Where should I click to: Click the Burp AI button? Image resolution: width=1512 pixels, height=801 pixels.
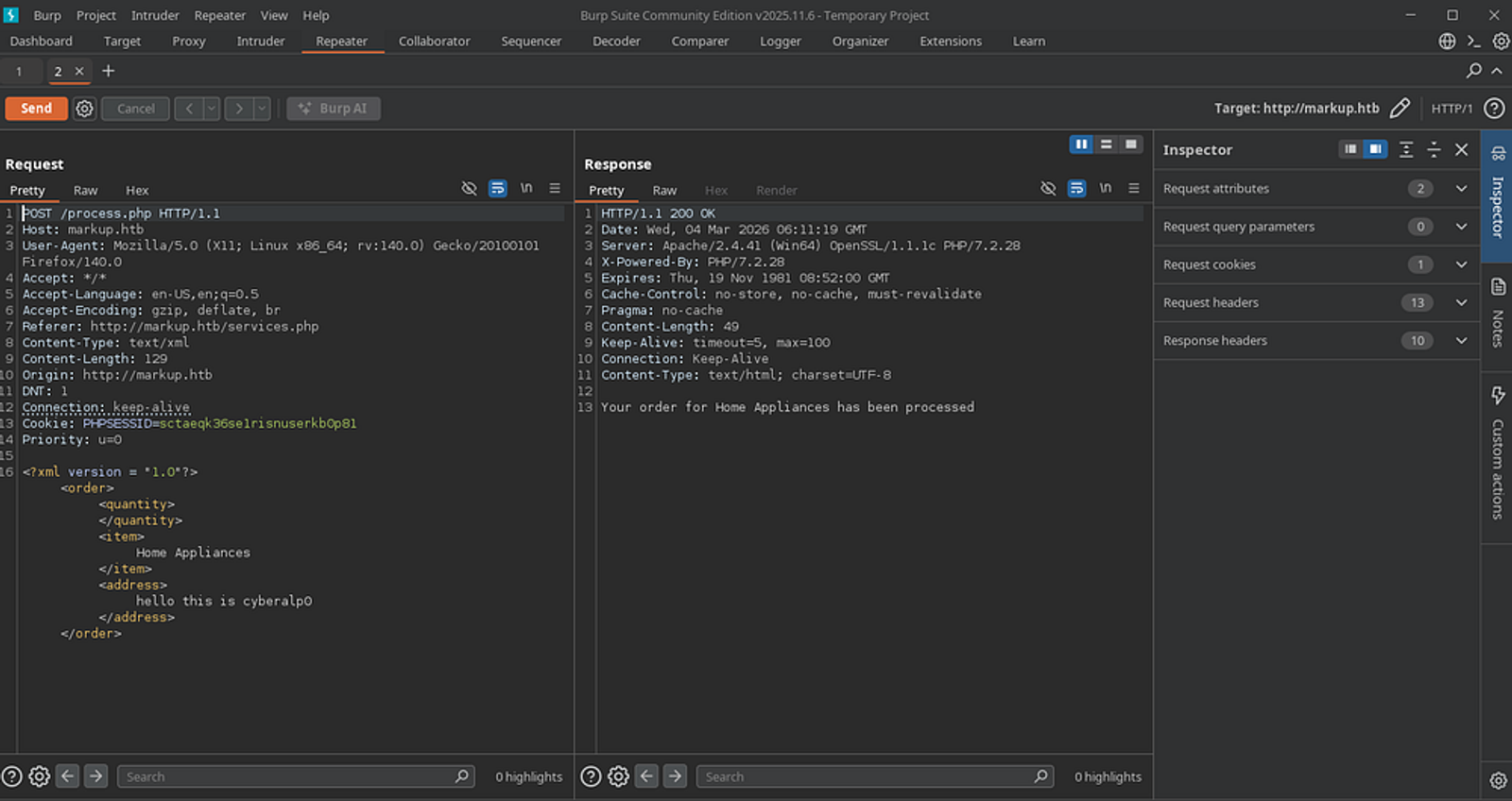[334, 109]
